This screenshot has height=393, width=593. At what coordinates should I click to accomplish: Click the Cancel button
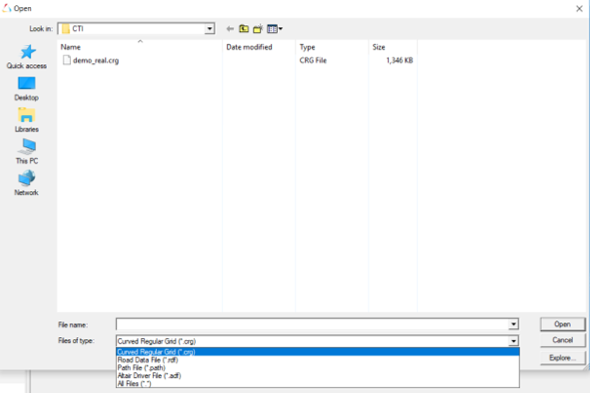click(x=562, y=340)
